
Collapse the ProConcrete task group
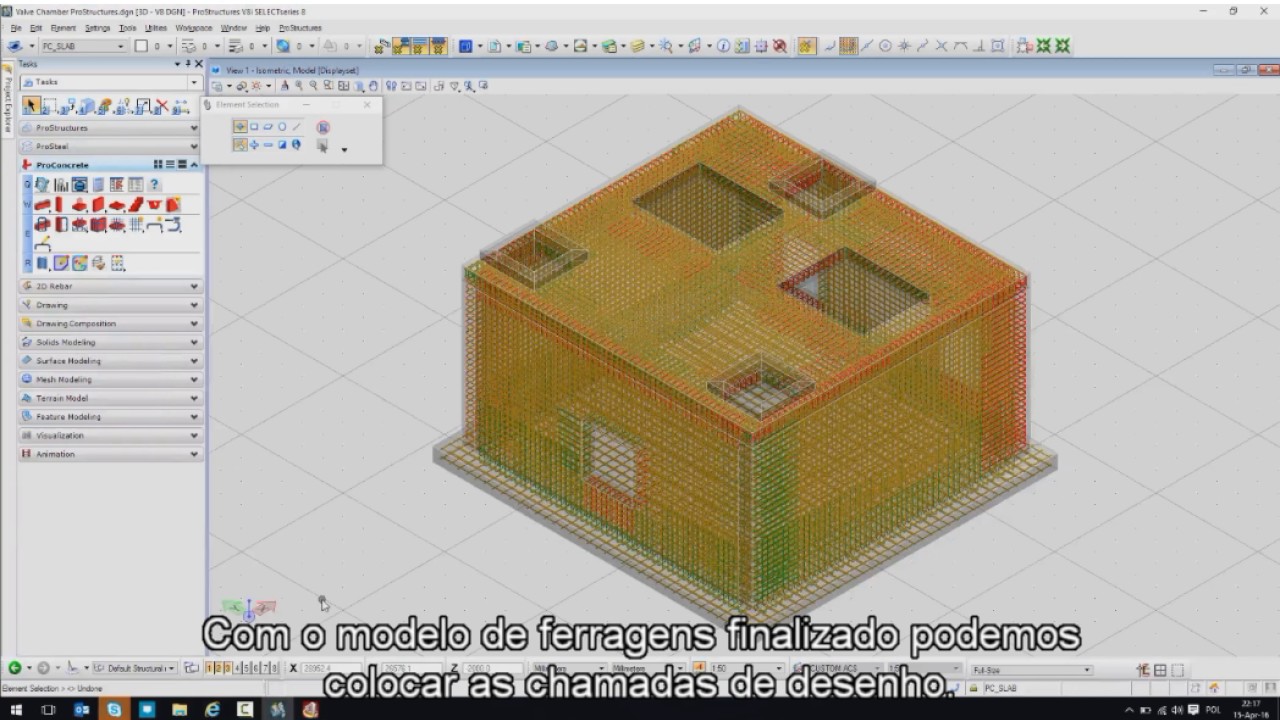coord(194,164)
